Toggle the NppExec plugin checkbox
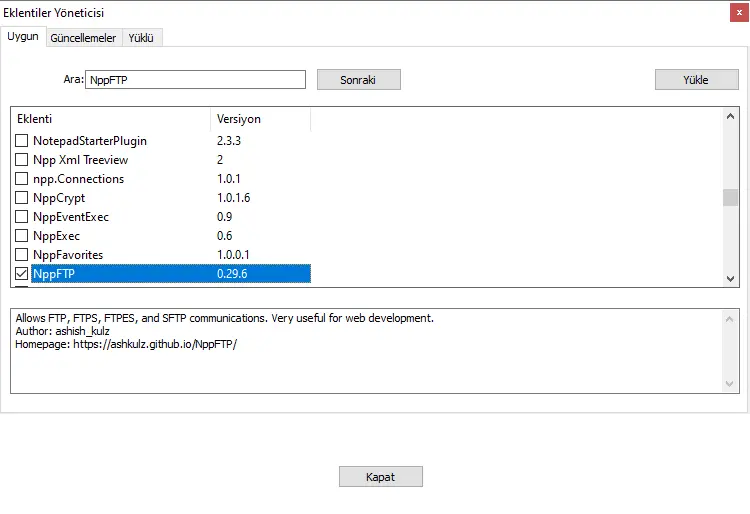This screenshot has width=750, height=514. (22, 236)
